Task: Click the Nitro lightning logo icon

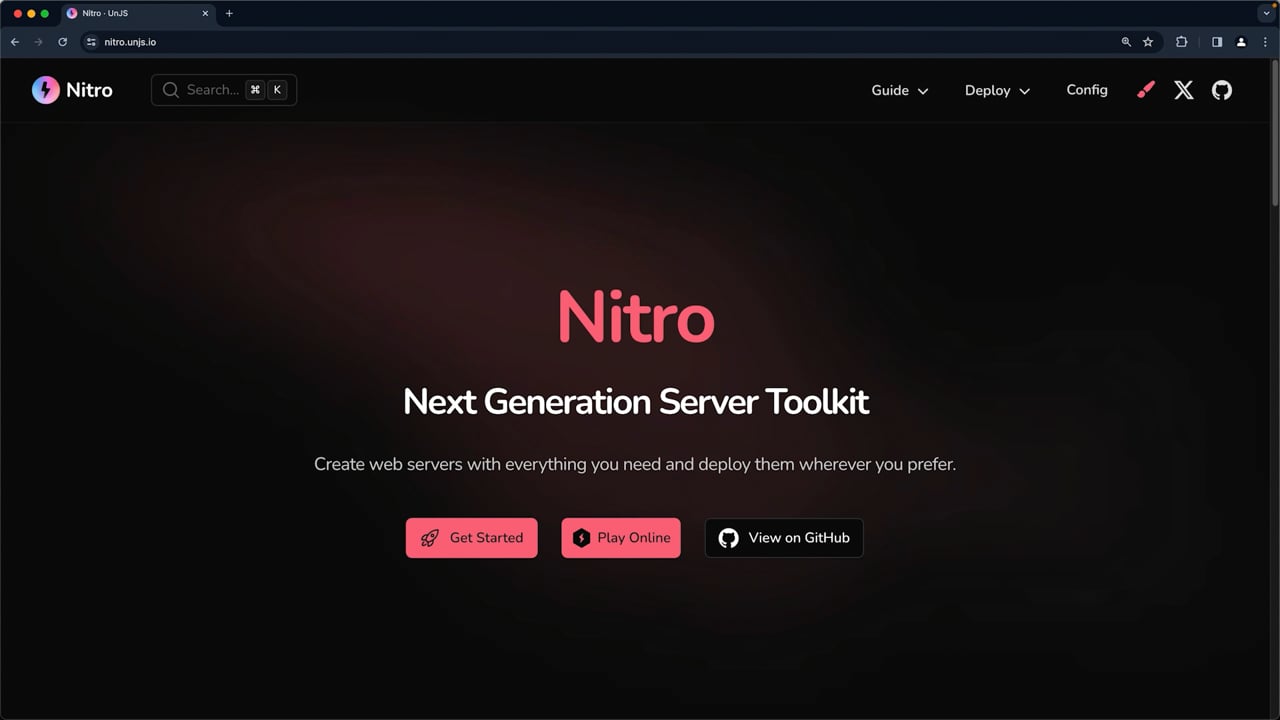Action: [x=45, y=90]
